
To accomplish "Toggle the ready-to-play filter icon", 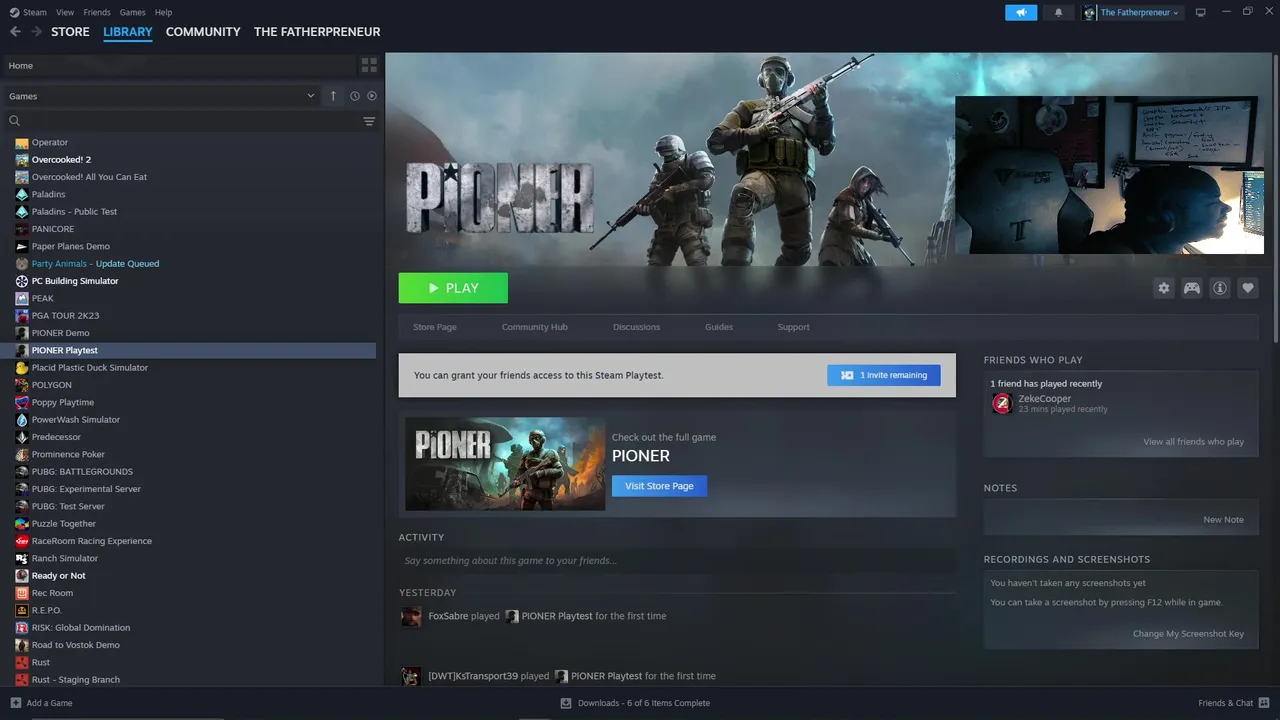I will 372,96.
